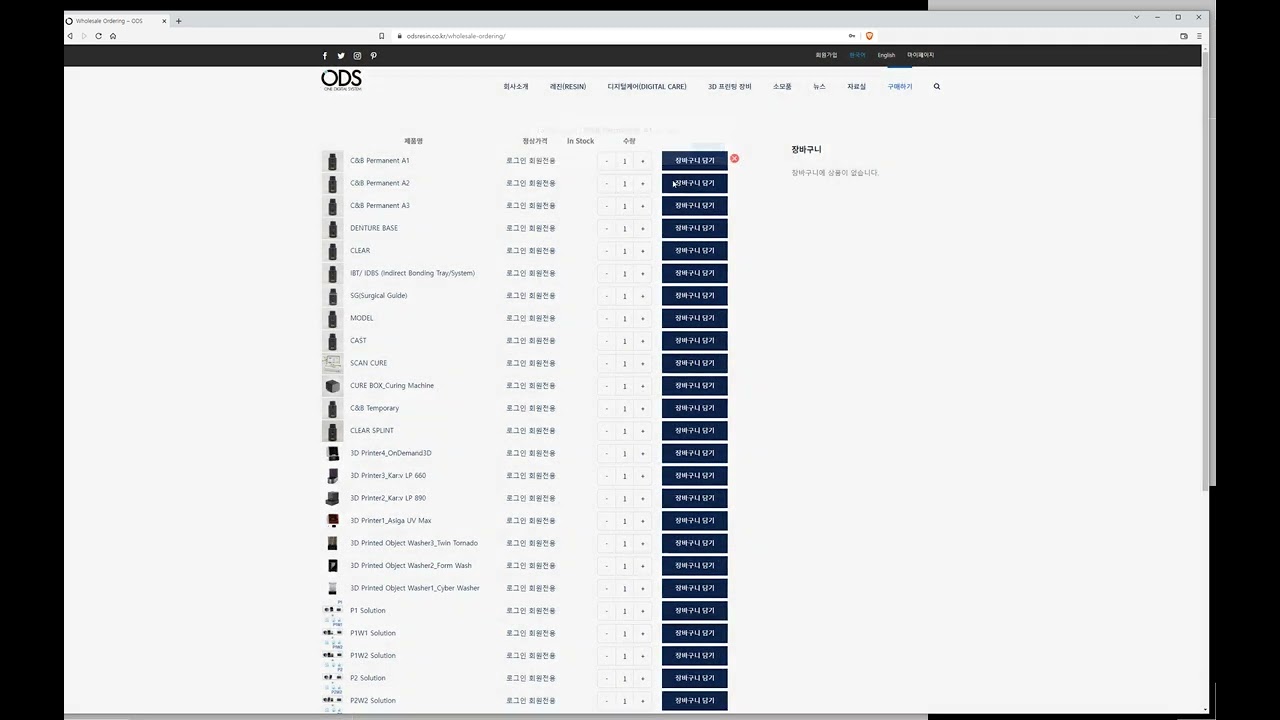This screenshot has width=1280, height=720.
Task: Open the 3D 프린팅 장비 menu
Action: click(730, 86)
